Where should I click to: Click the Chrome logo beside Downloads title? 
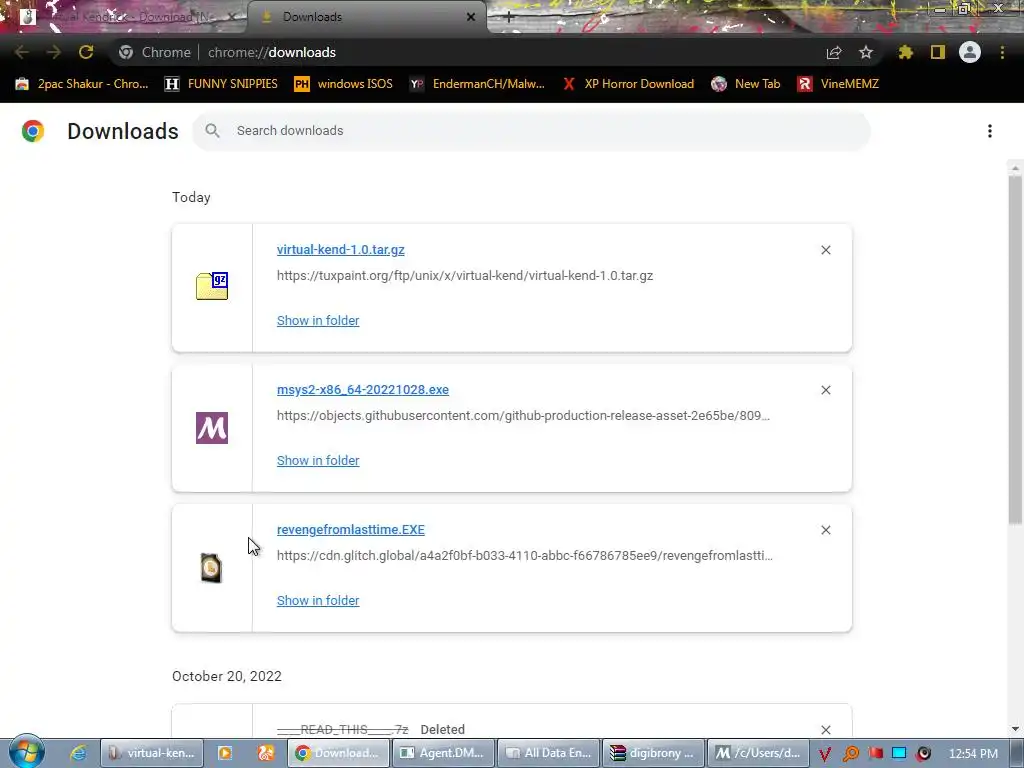point(33,131)
